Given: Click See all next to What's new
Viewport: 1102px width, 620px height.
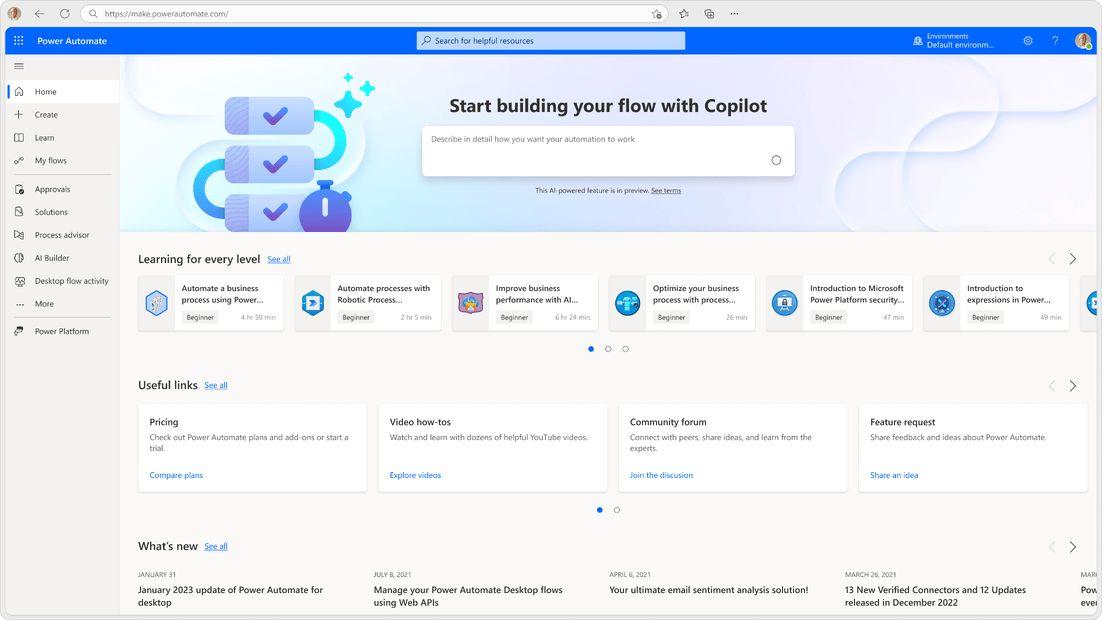Looking at the screenshot, I should tap(216, 546).
